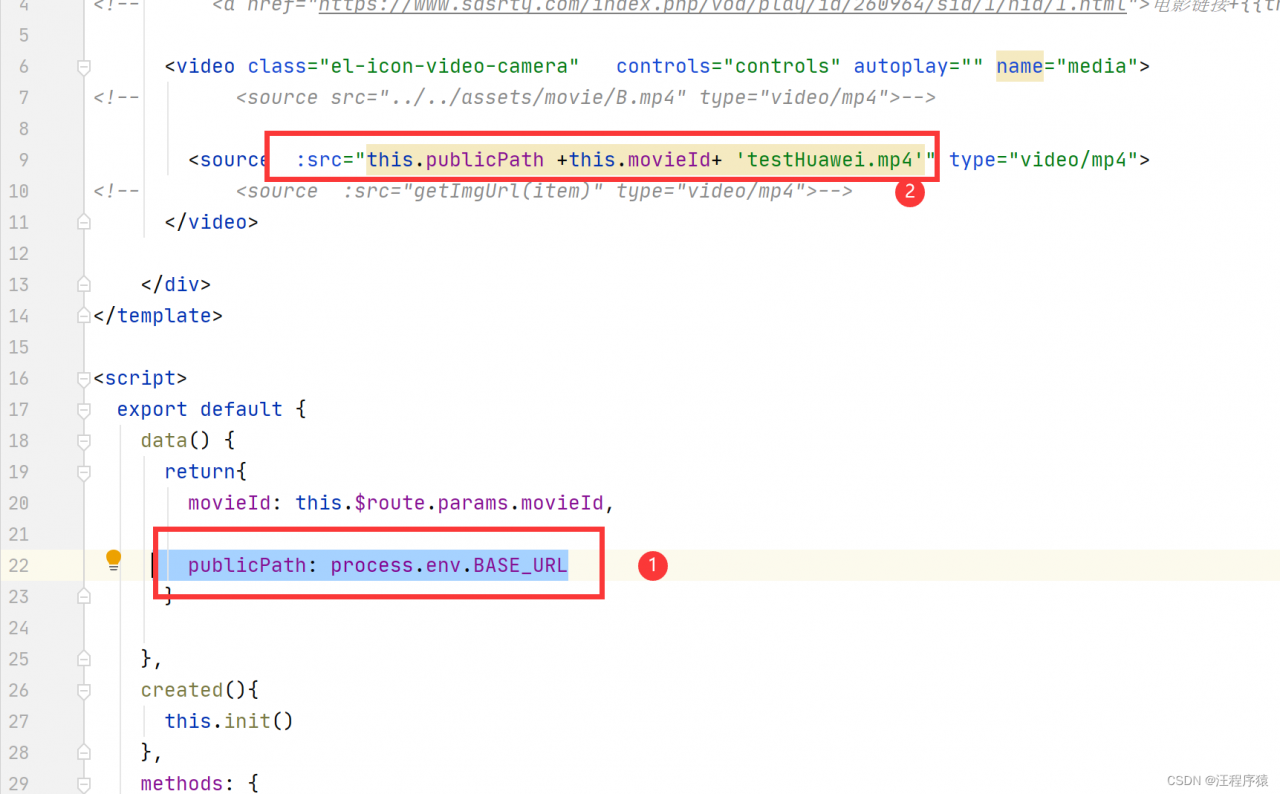Collapse the script block fold marker

pos(84,378)
